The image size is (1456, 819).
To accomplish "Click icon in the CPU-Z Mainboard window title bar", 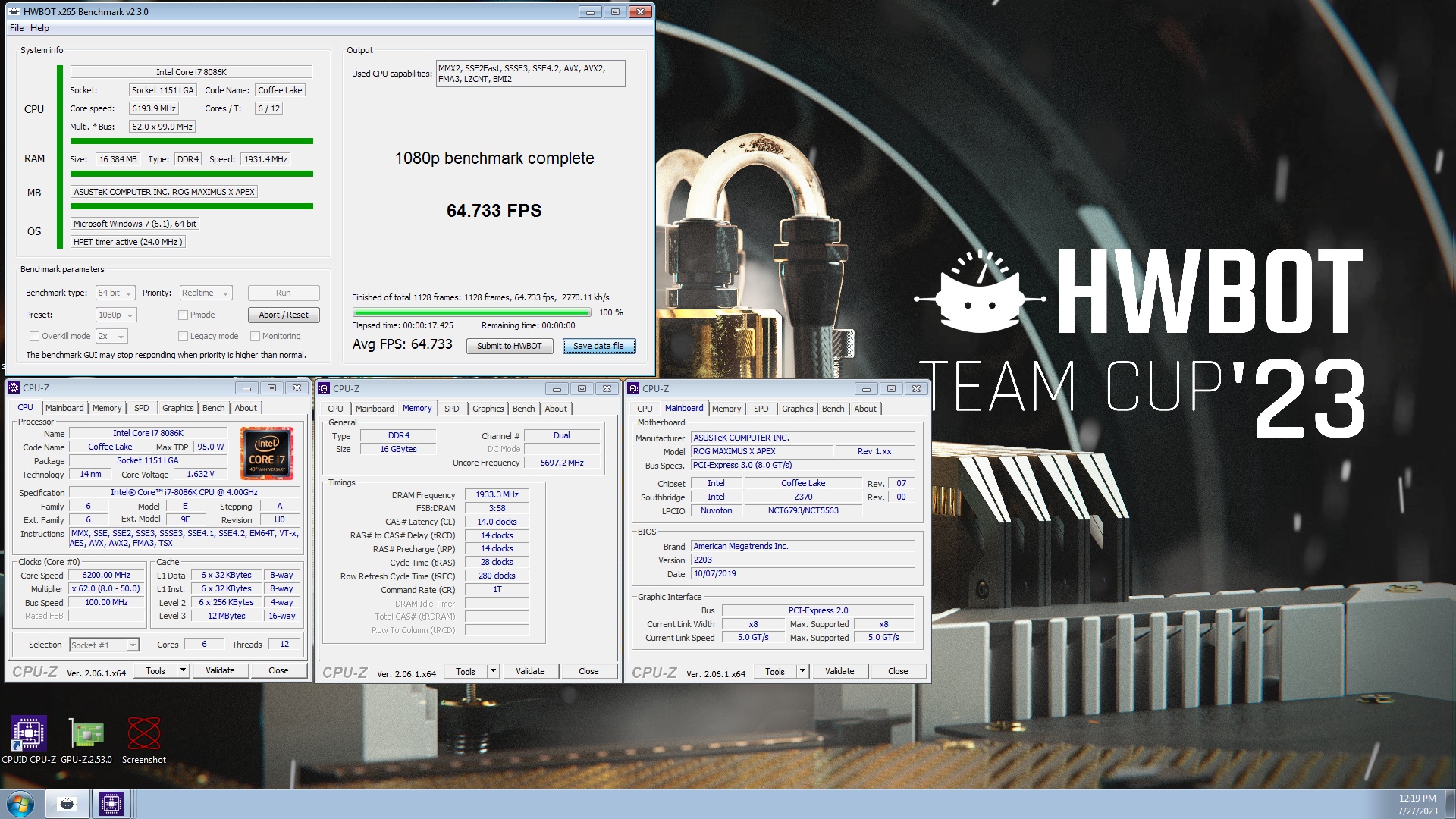I will [633, 388].
